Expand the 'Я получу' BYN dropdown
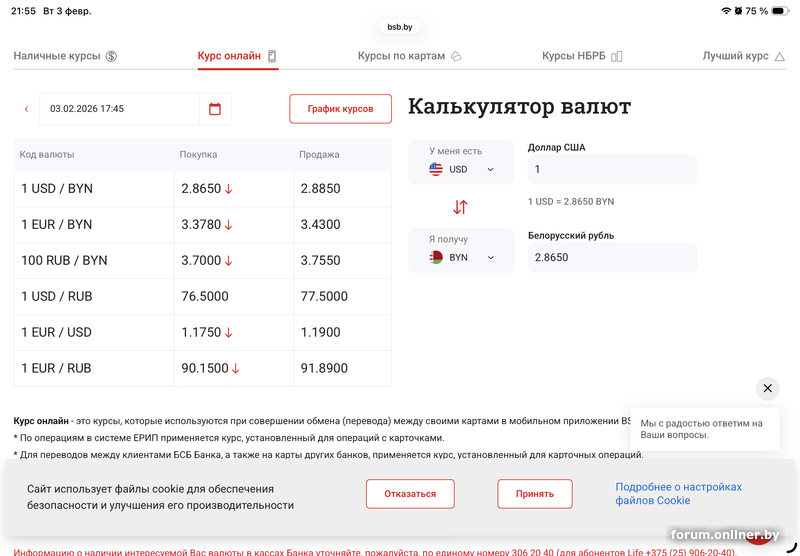This screenshot has width=800, height=556. click(490, 257)
